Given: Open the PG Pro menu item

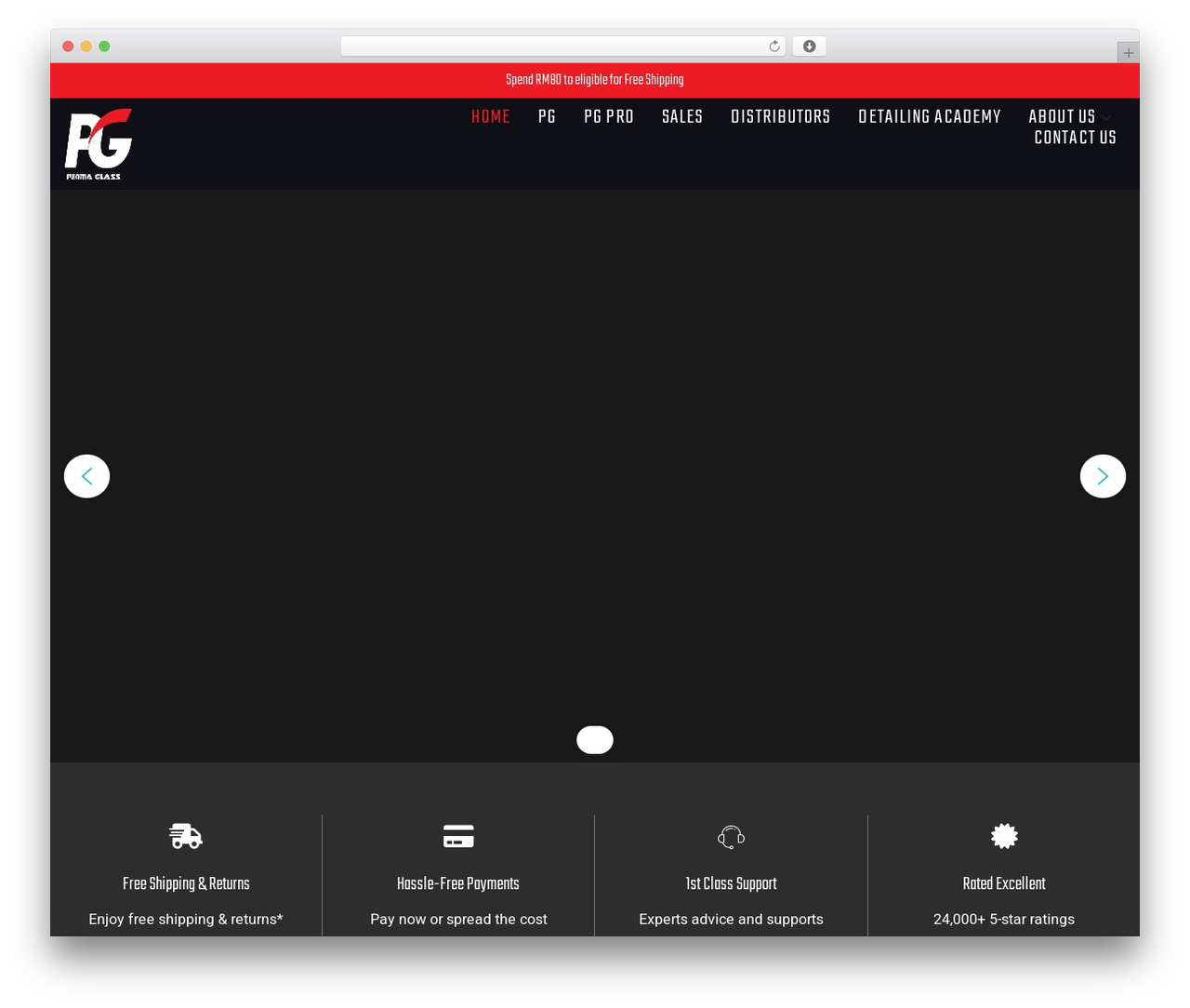Looking at the screenshot, I should (x=609, y=116).
